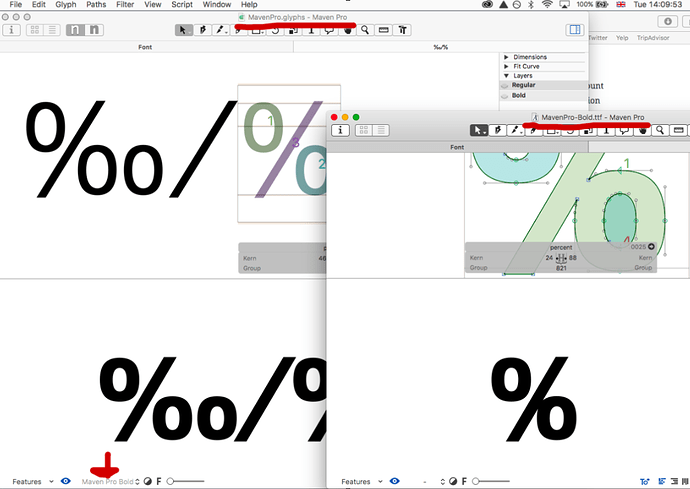Screen dimensions: 690x489
Task: Open the Filter menu
Action: [x=125, y=5]
